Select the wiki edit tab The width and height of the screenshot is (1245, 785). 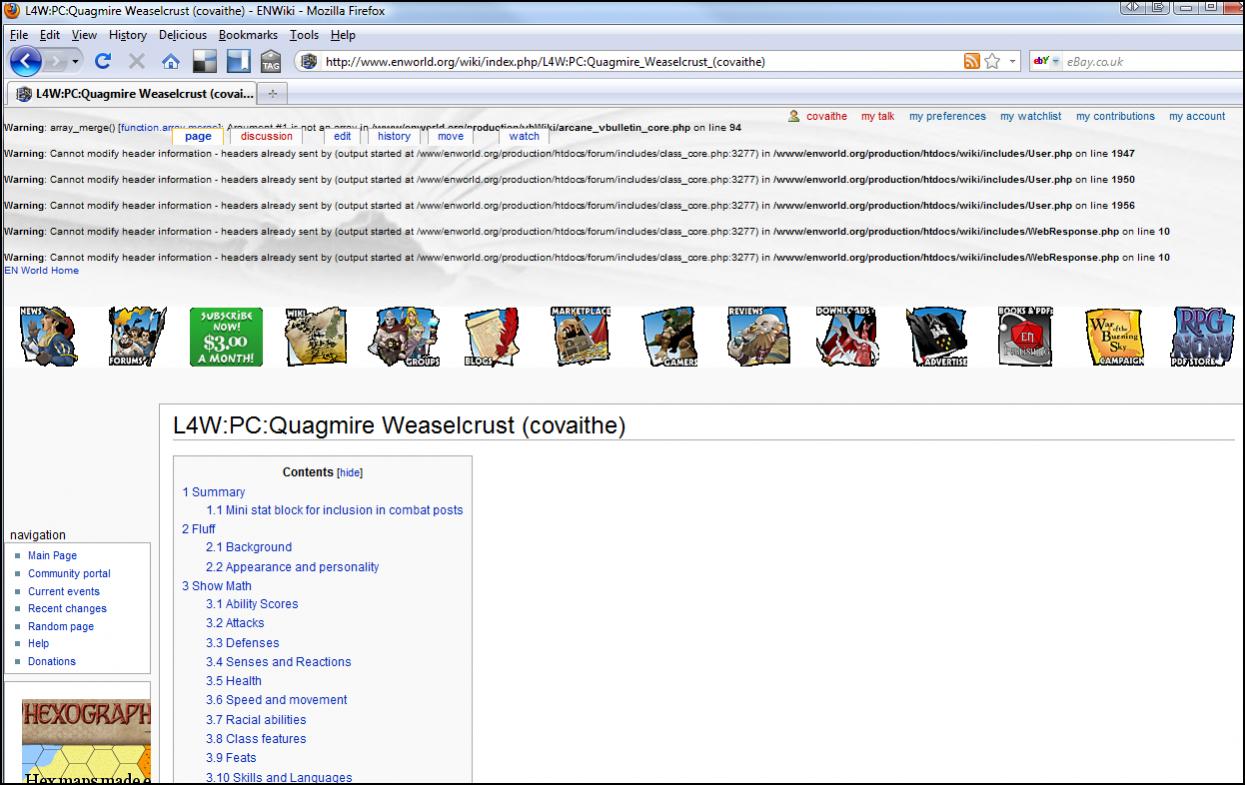(342, 137)
